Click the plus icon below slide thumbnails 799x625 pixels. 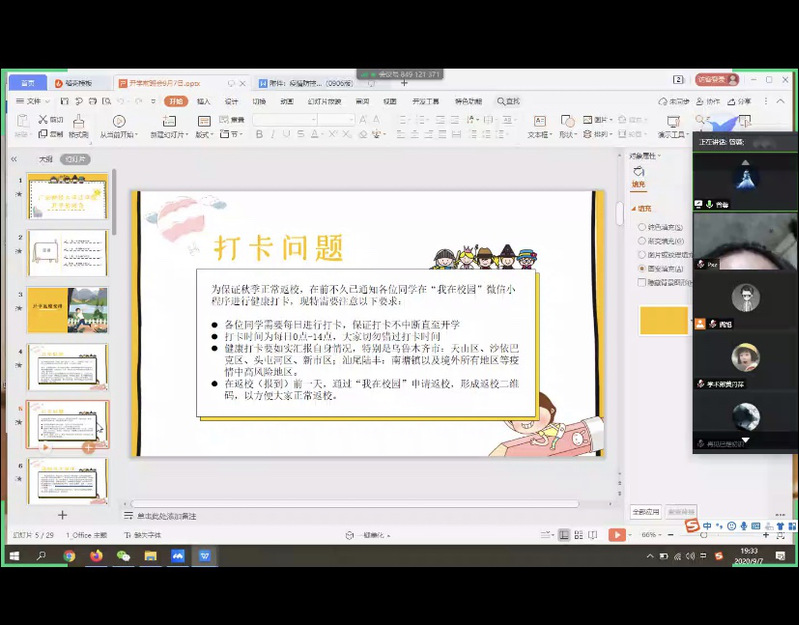click(x=62, y=514)
